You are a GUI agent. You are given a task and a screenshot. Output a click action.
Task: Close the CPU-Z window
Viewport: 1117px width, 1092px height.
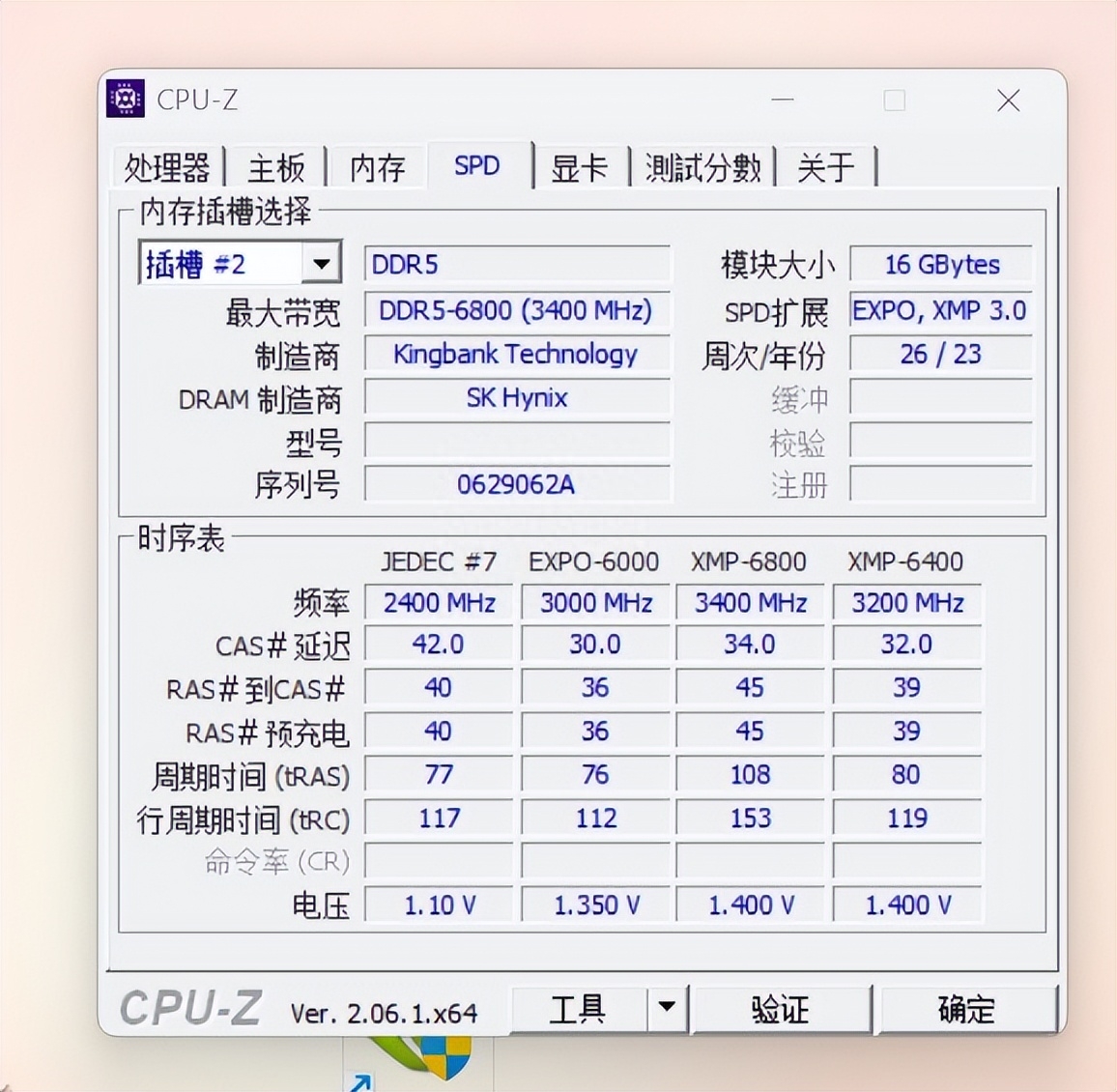1008,101
